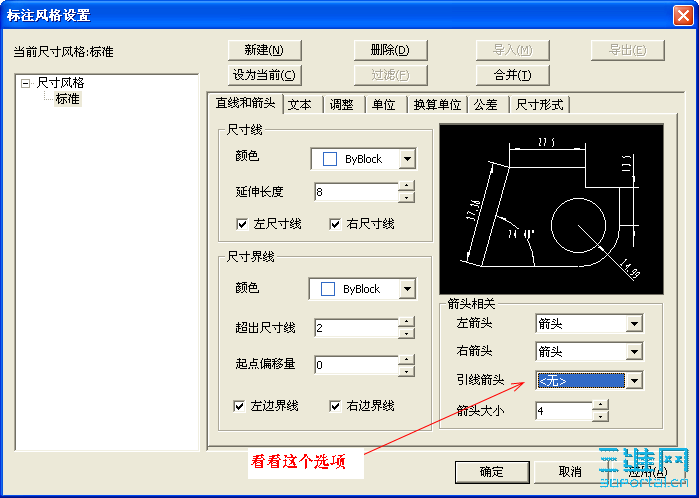Image resolution: width=699 pixels, height=498 pixels.
Task: Click the 合并(T) button
Action: [x=512, y=75]
